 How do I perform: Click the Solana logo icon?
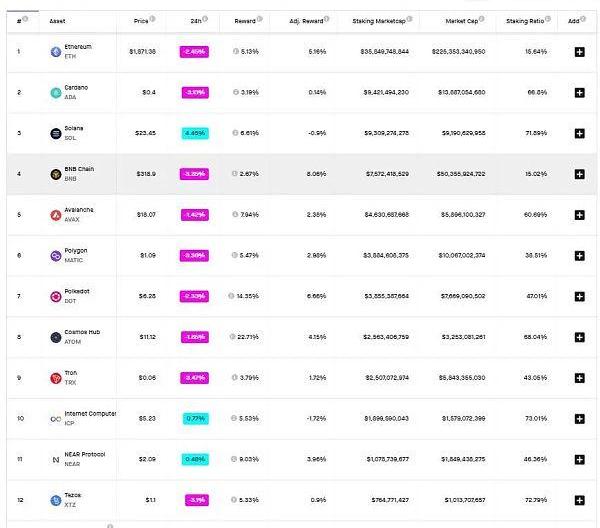[56, 133]
